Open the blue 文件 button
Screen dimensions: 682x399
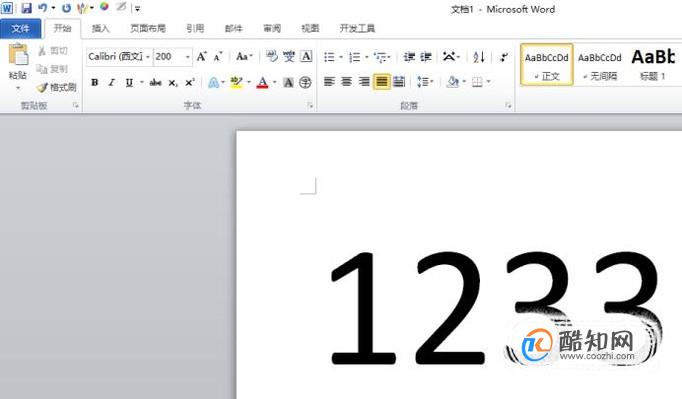[20, 29]
